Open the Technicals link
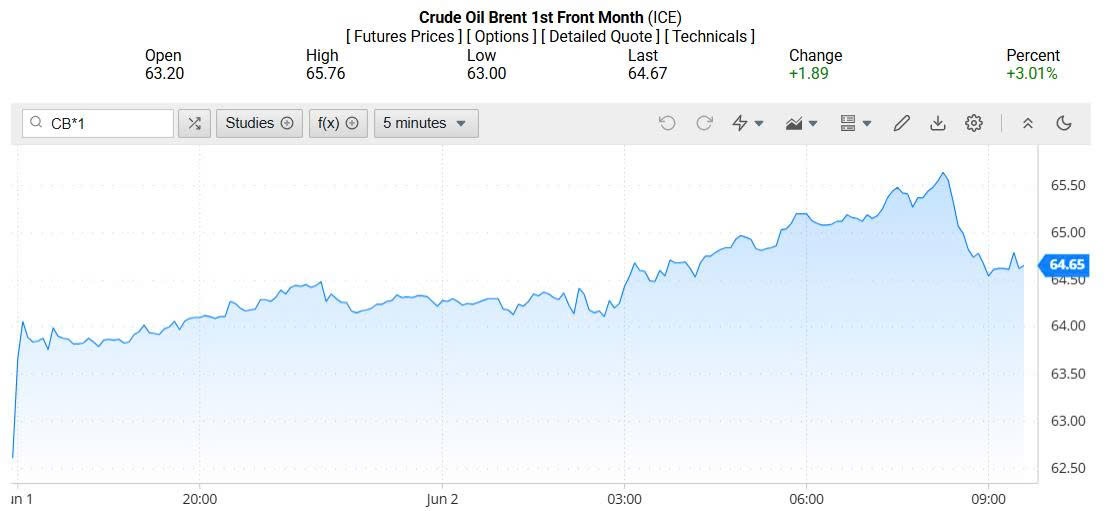 coord(709,36)
